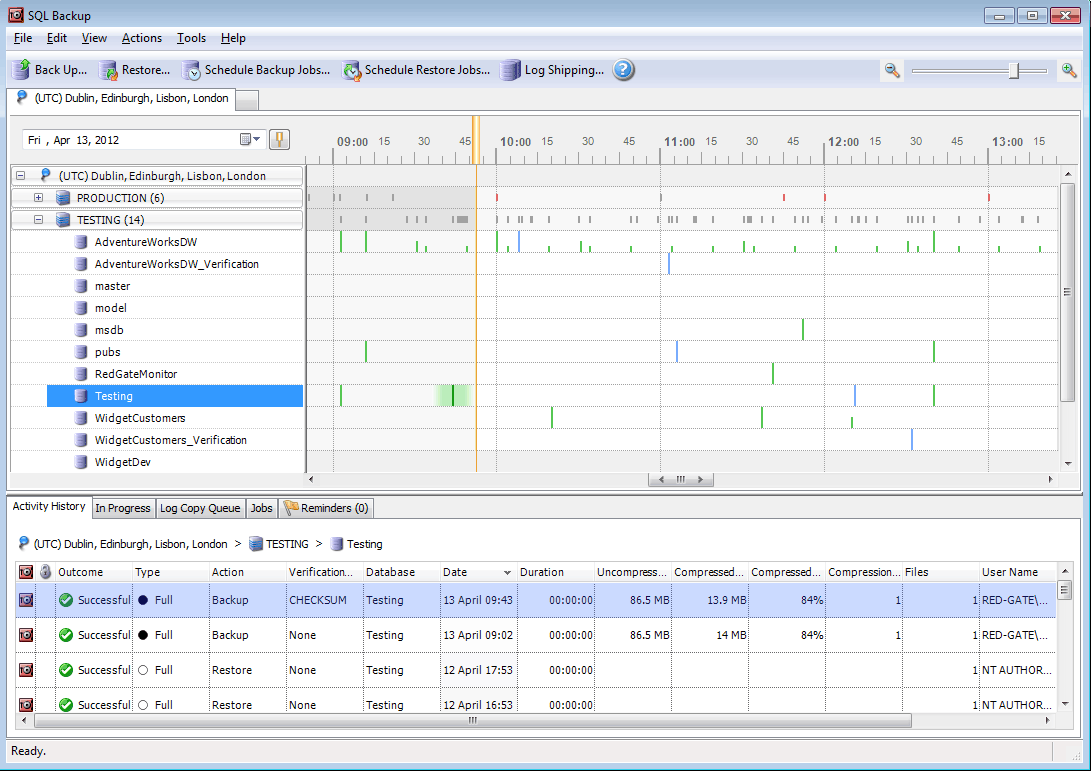Open the Restore wizard from the toolbar
The height and width of the screenshot is (771, 1091).
134,70
